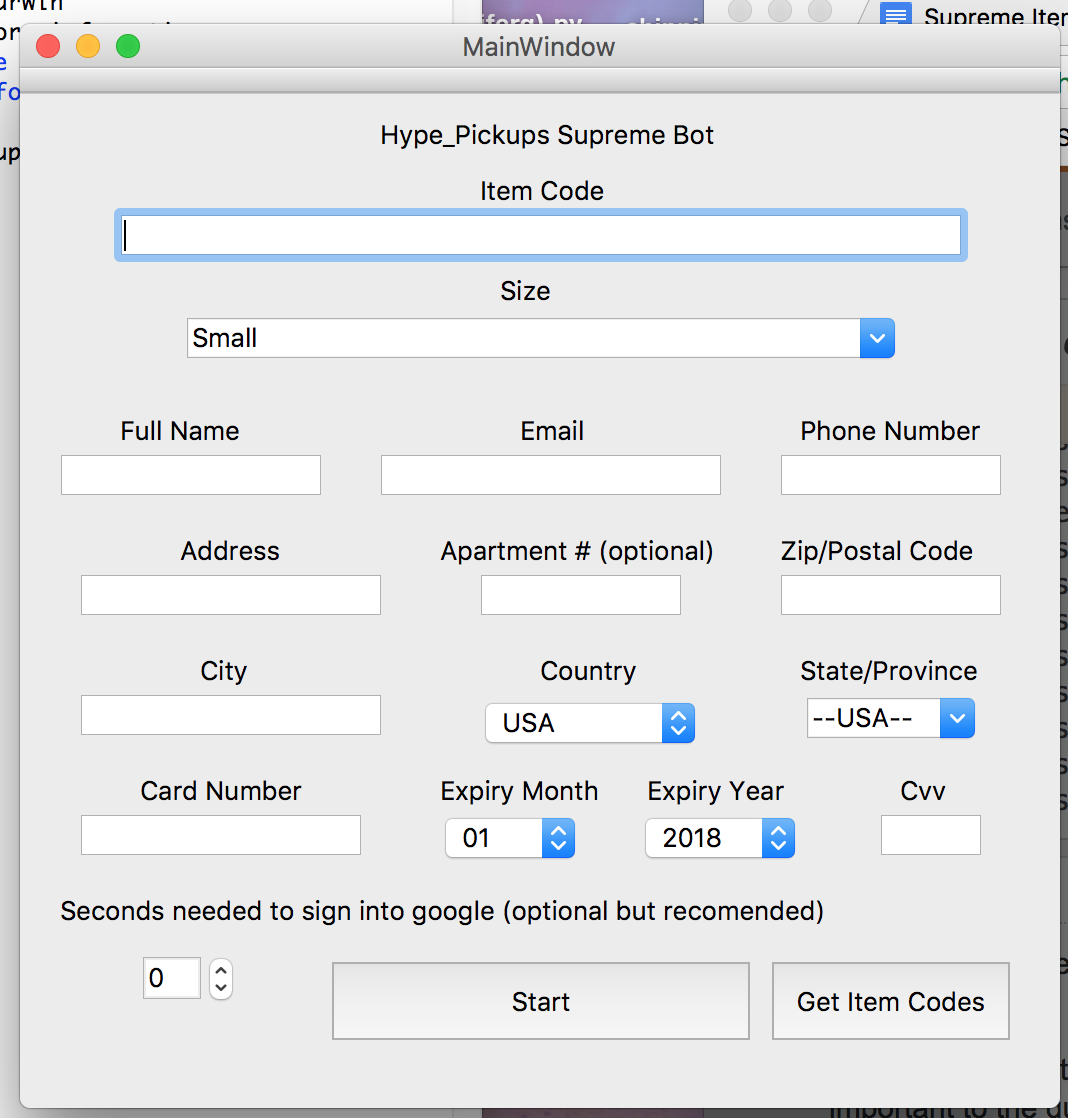Minimize MainWindow with the yellow button
Image resolution: width=1068 pixels, height=1118 pixels.
(x=88, y=46)
